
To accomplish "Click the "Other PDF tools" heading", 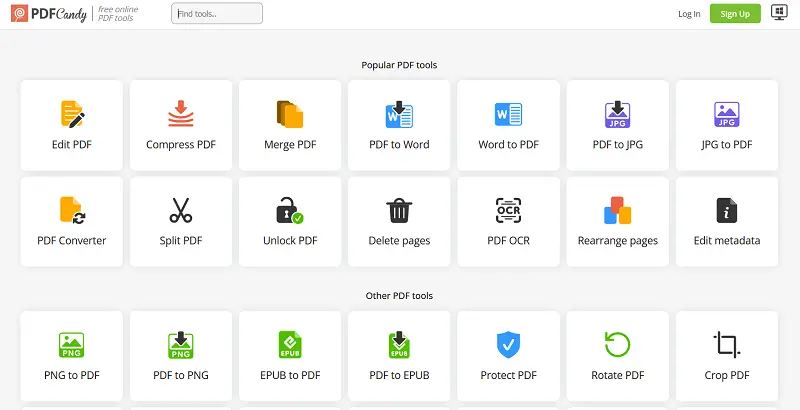I will coord(399,296).
